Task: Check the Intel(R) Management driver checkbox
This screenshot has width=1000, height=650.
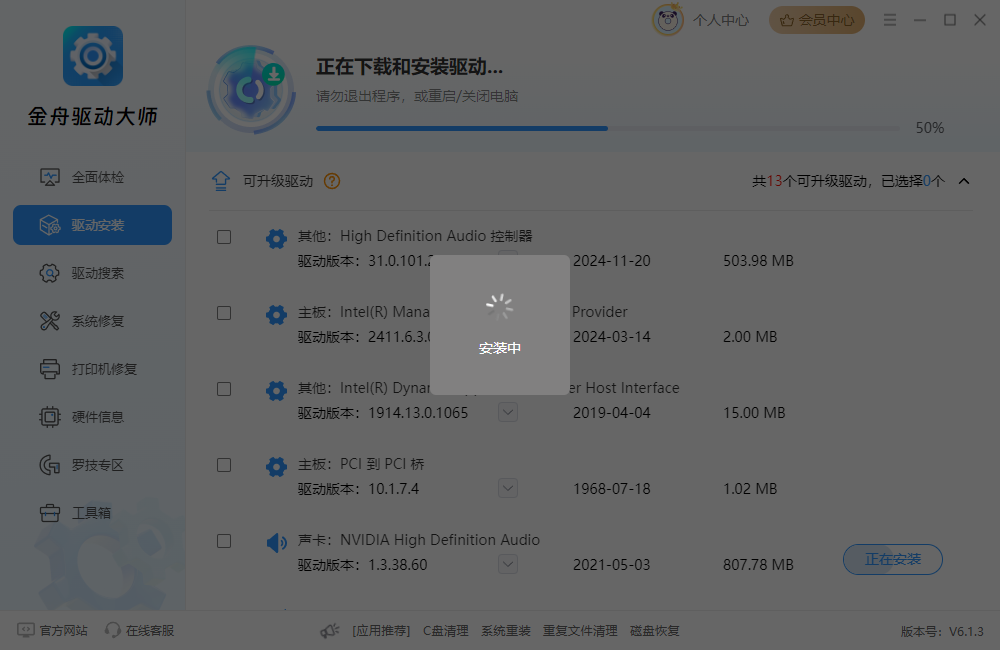Action: coord(224,313)
